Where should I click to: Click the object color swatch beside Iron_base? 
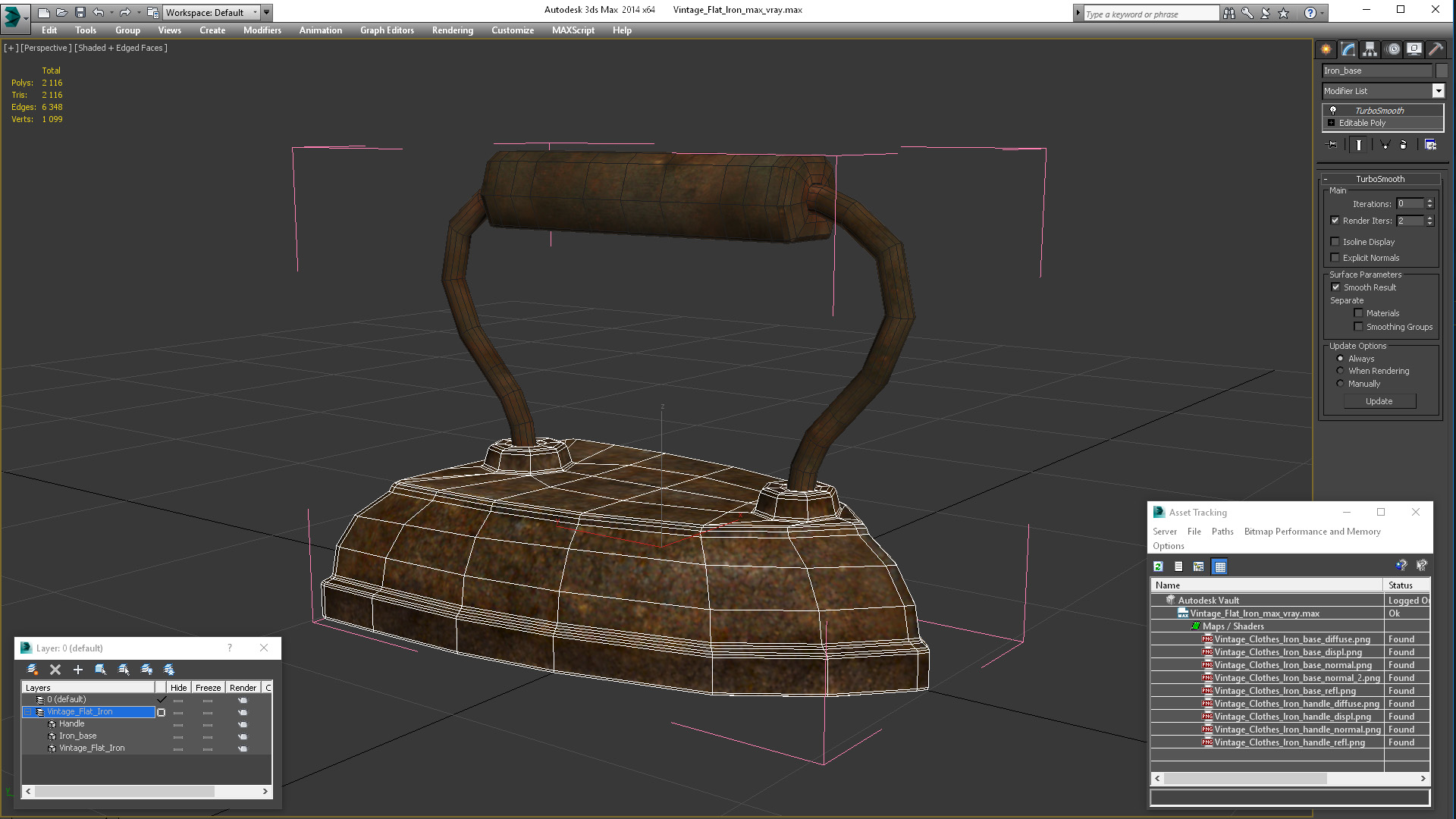pos(1442,71)
